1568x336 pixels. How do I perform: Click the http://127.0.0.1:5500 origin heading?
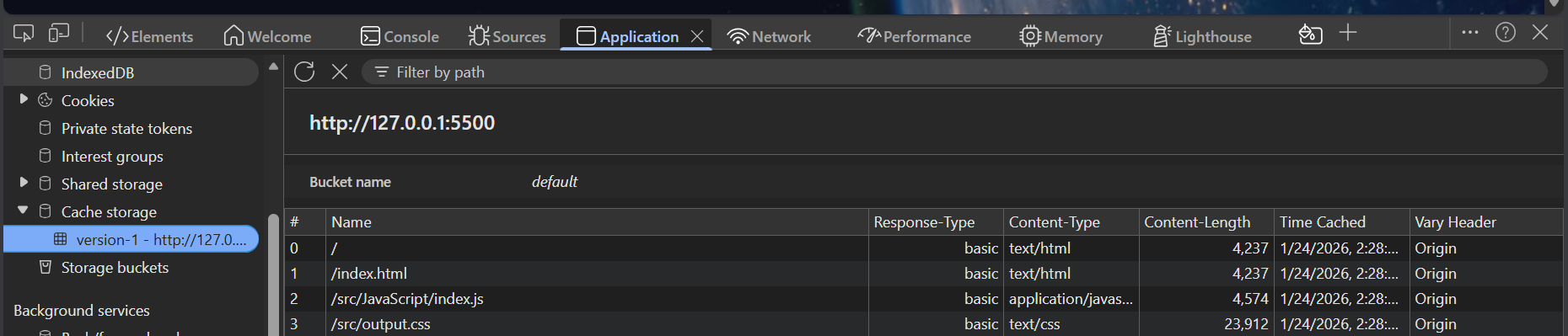coord(402,122)
